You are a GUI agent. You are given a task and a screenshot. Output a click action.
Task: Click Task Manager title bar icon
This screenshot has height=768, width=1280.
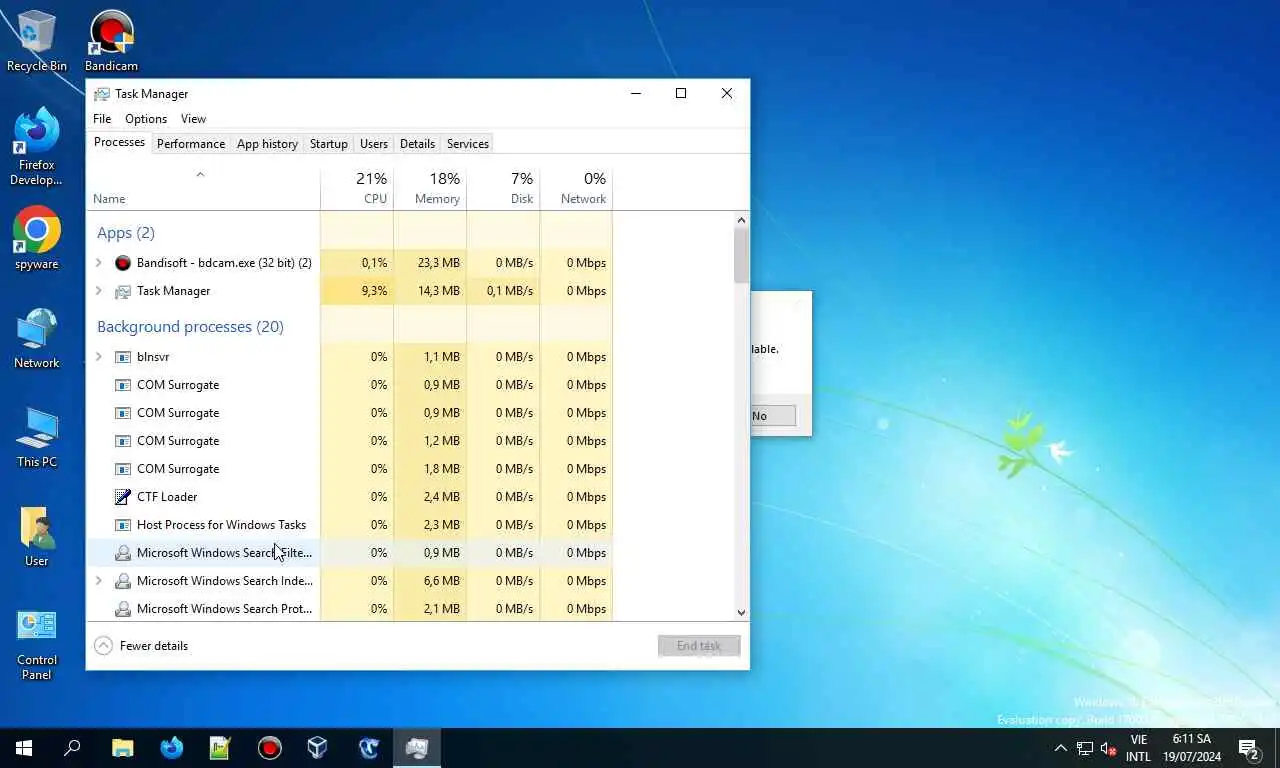pyautogui.click(x=101, y=94)
